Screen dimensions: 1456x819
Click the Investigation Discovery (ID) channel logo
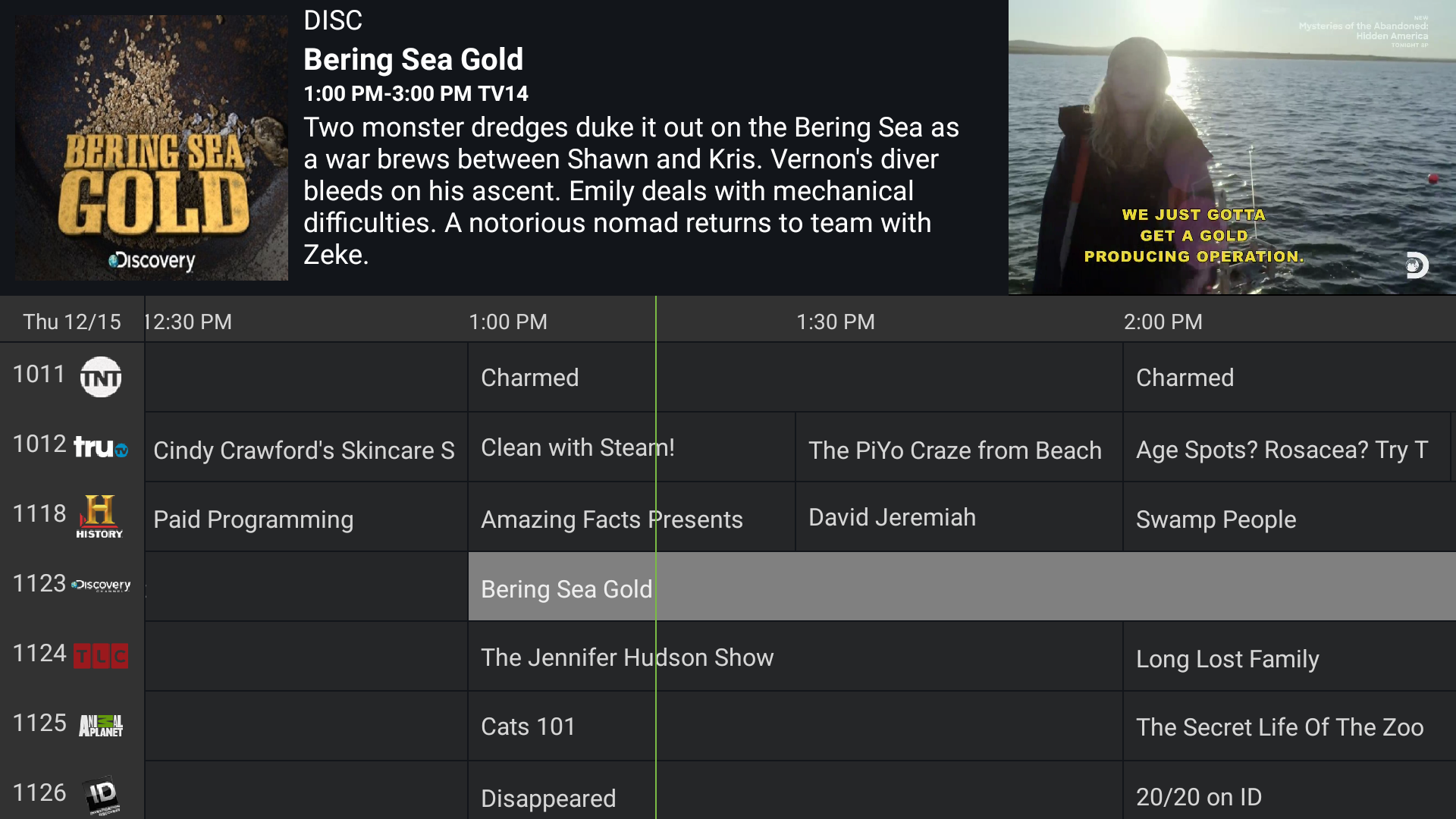pos(101,795)
